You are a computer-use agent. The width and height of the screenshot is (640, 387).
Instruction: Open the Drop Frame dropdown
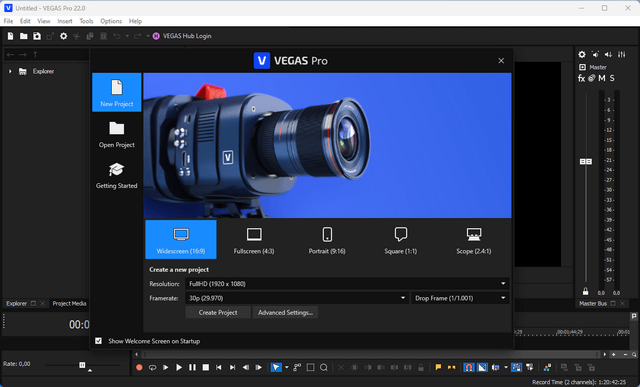click(460, 298)
